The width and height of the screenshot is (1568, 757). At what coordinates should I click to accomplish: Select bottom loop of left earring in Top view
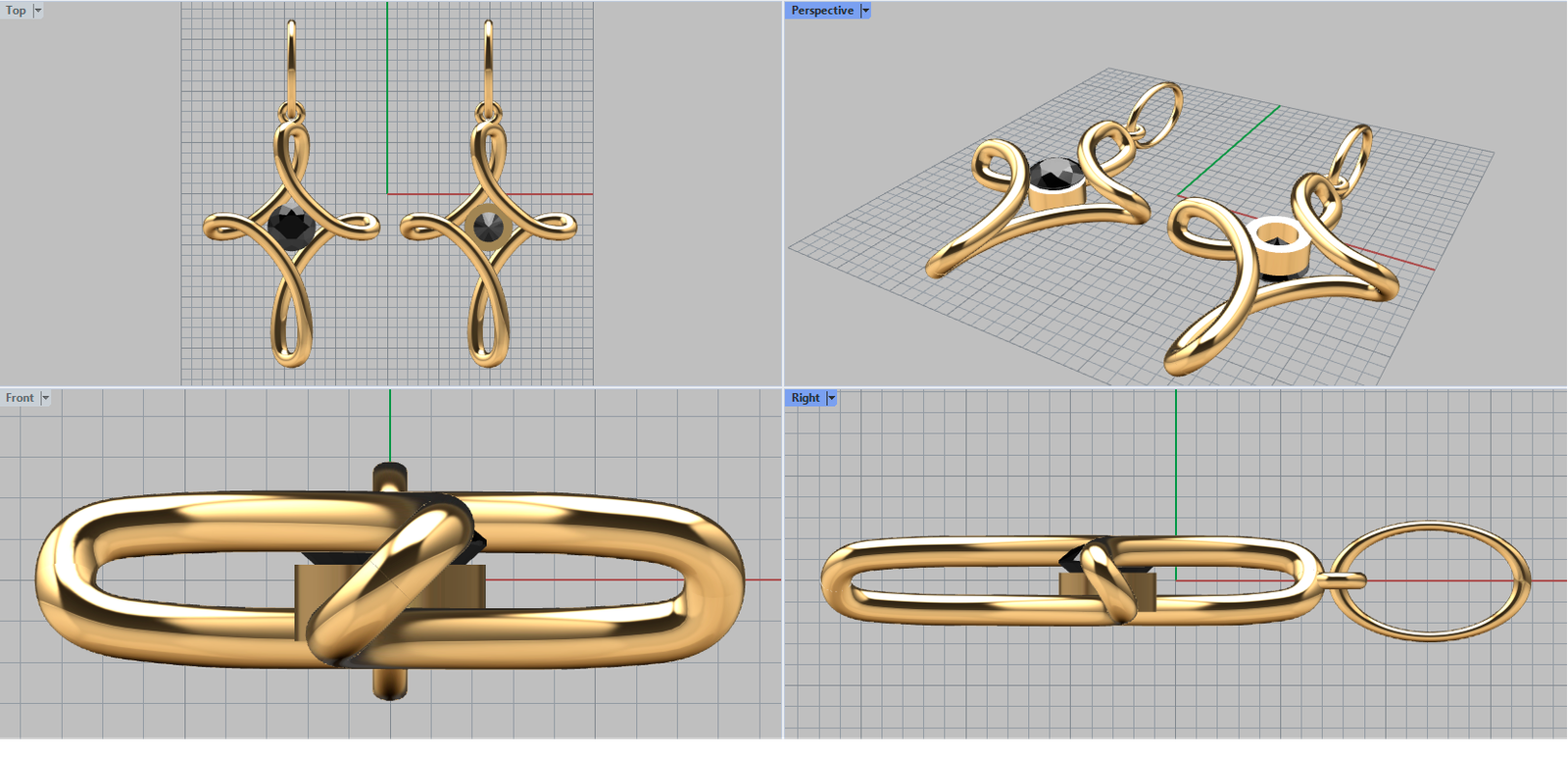tap(291, 361)
